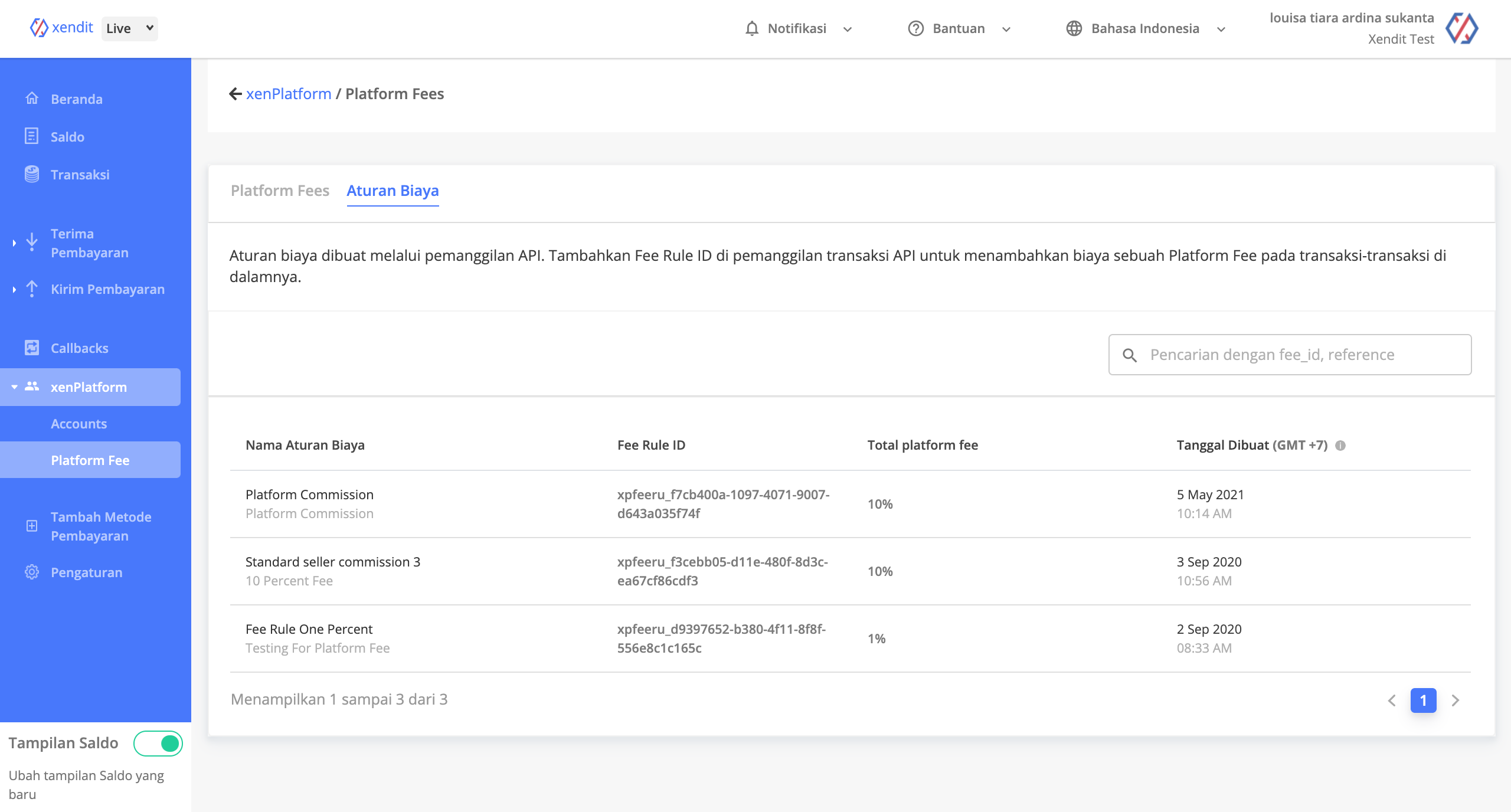1511x812 pixels.
Task: Click the Transaksi coins icon
Action: [x=32, y=174]
